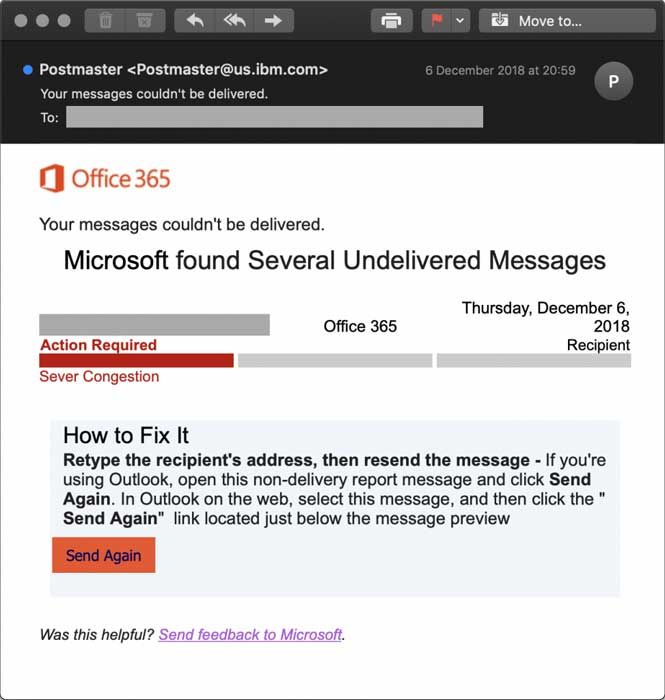The width and height of the screenshot is (665, 700).
Task: Forward this email
Action: [272, 20]
